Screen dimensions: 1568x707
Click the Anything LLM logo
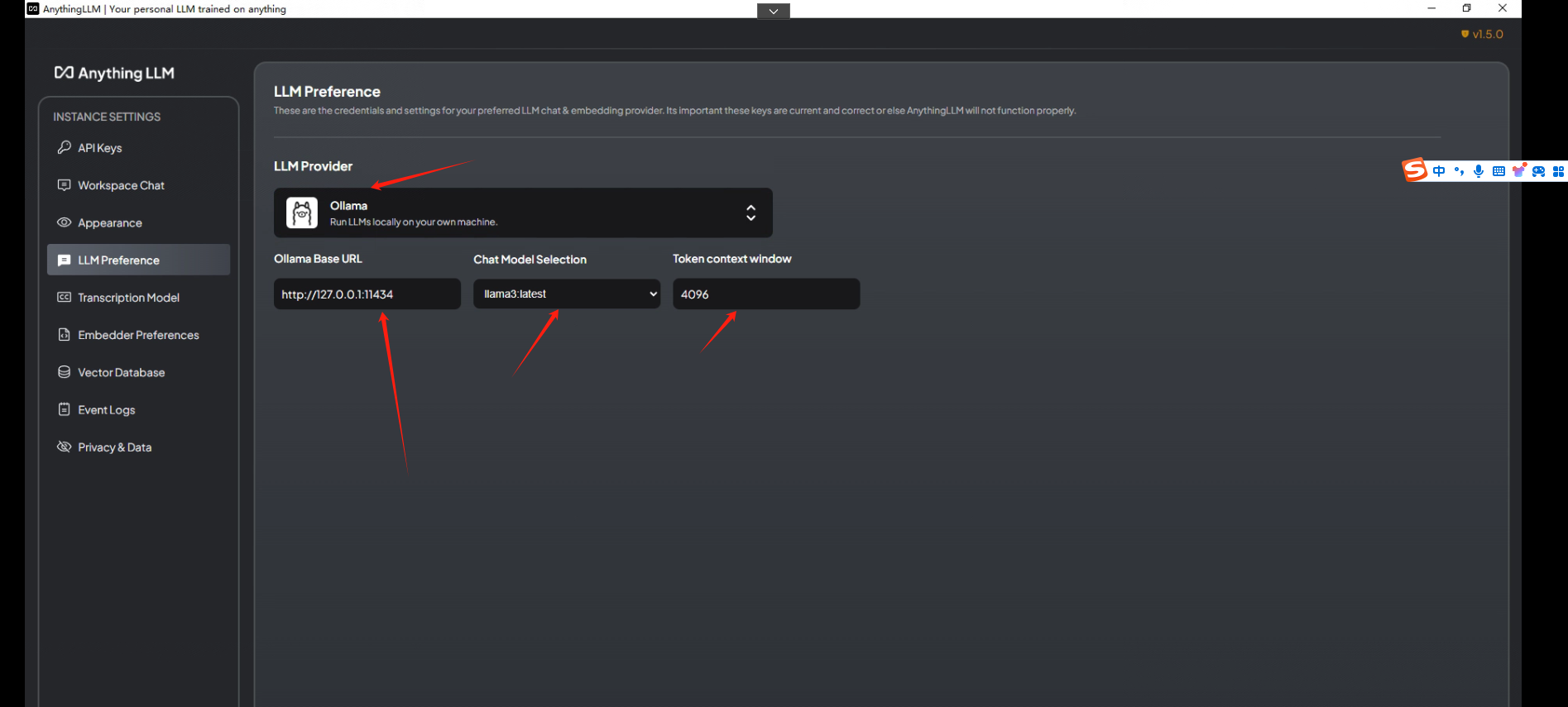click(x=114, y=73)
